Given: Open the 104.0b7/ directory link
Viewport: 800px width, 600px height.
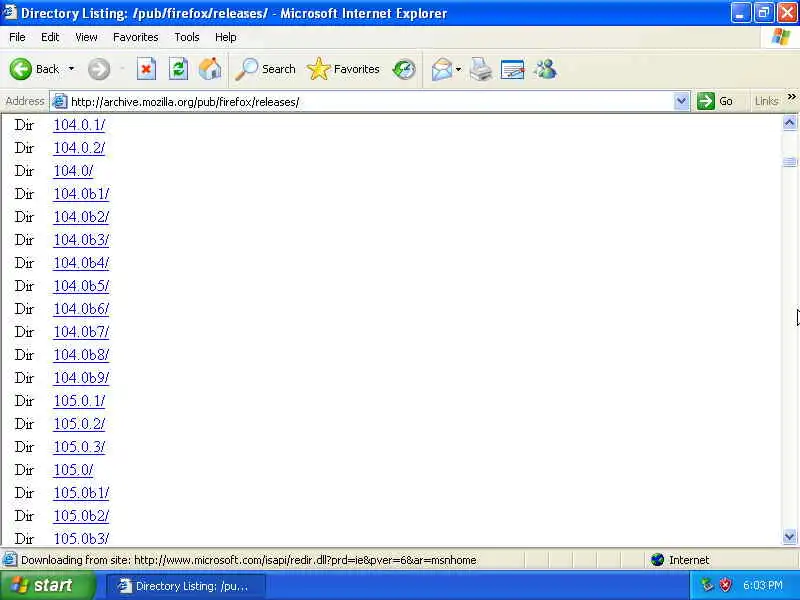Looking at the screenshot, I should pos(82,332).
